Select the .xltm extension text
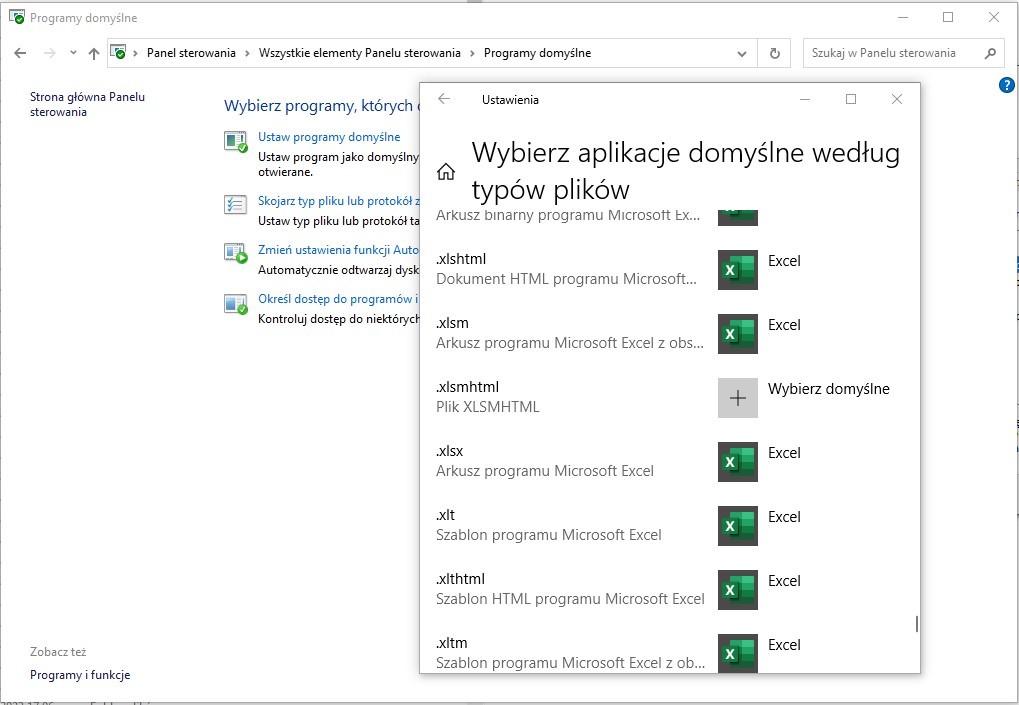 452,643
